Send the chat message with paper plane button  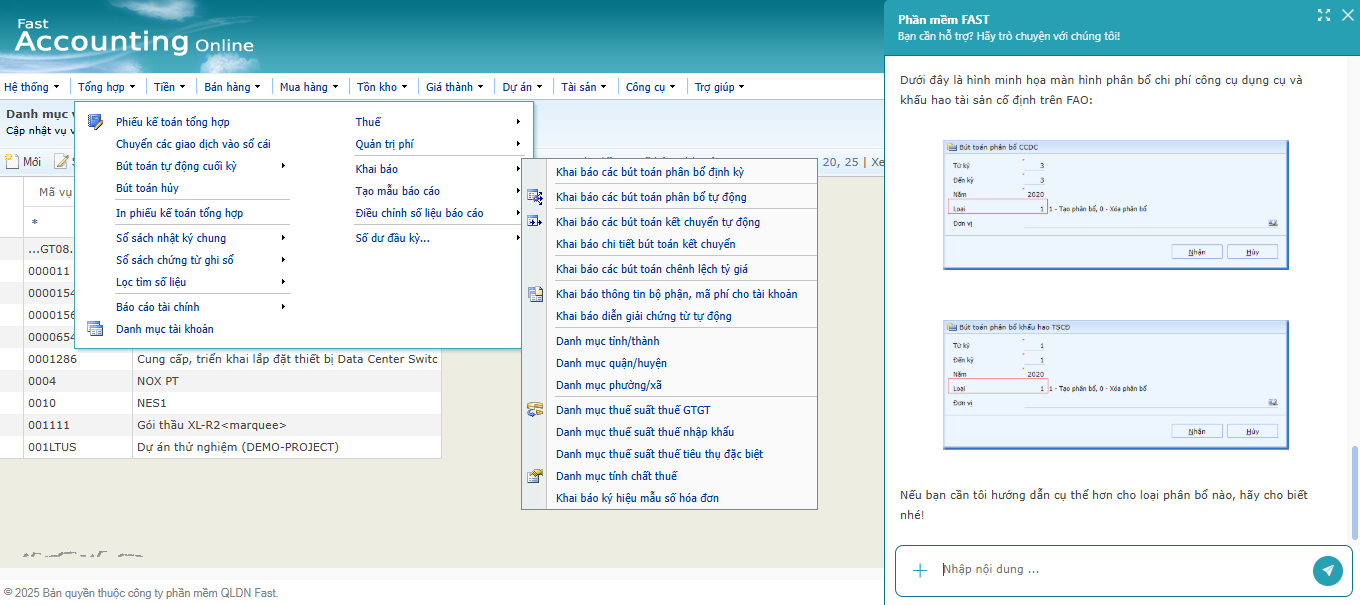(1327, 570)
